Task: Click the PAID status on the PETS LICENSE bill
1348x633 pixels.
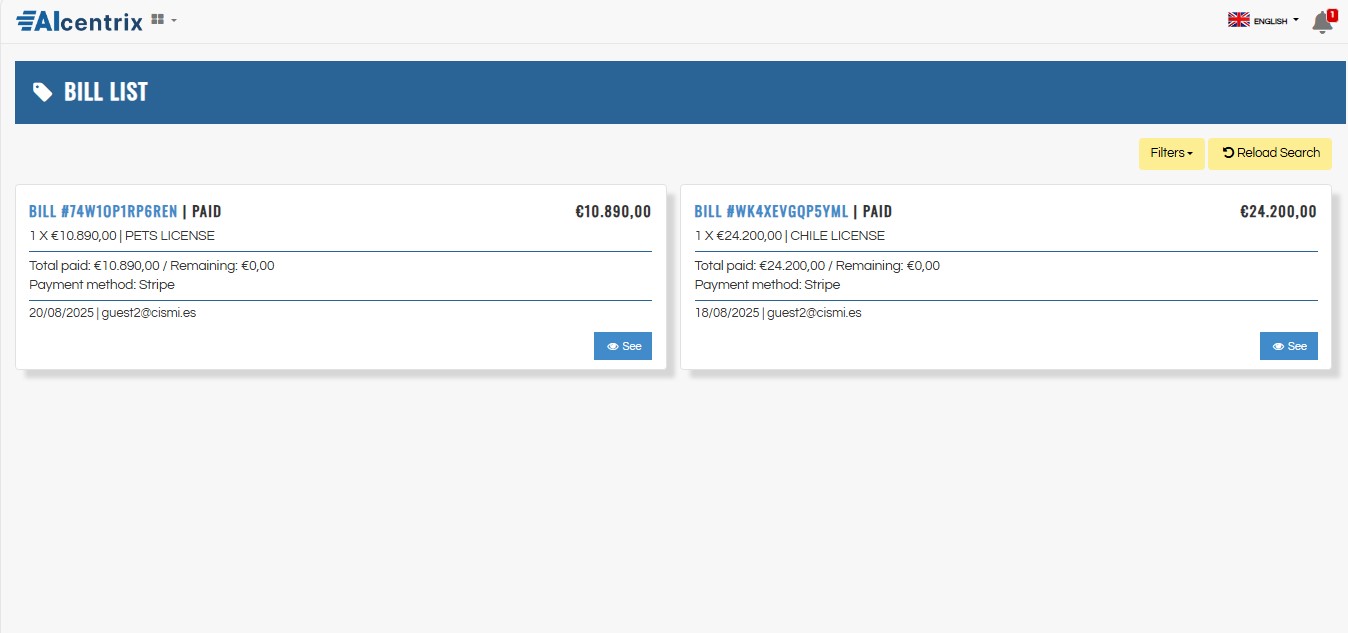Action: point(206,211)
